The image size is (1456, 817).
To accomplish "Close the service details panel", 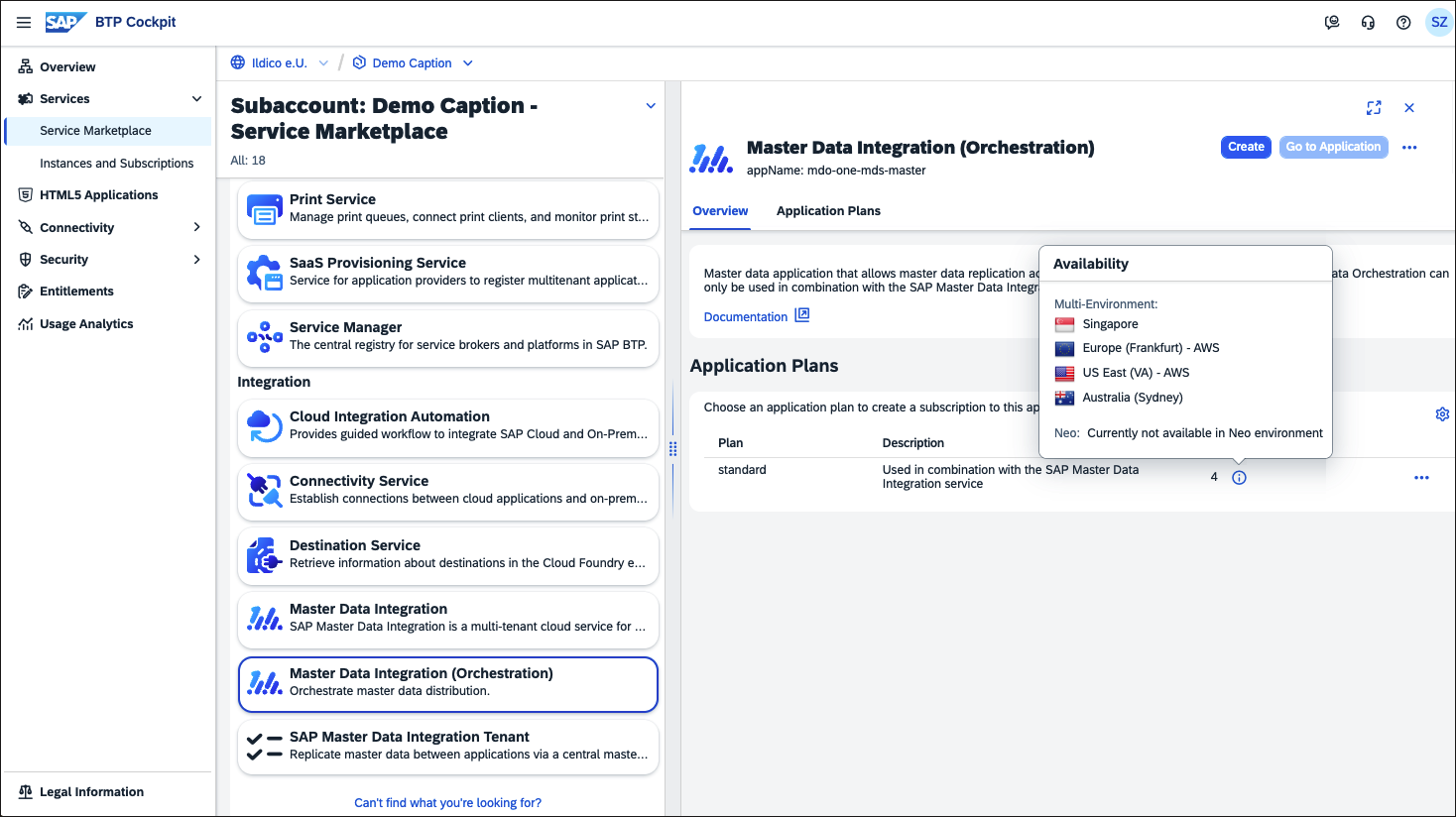I will pyautogui.click(x=1409, y=107).
